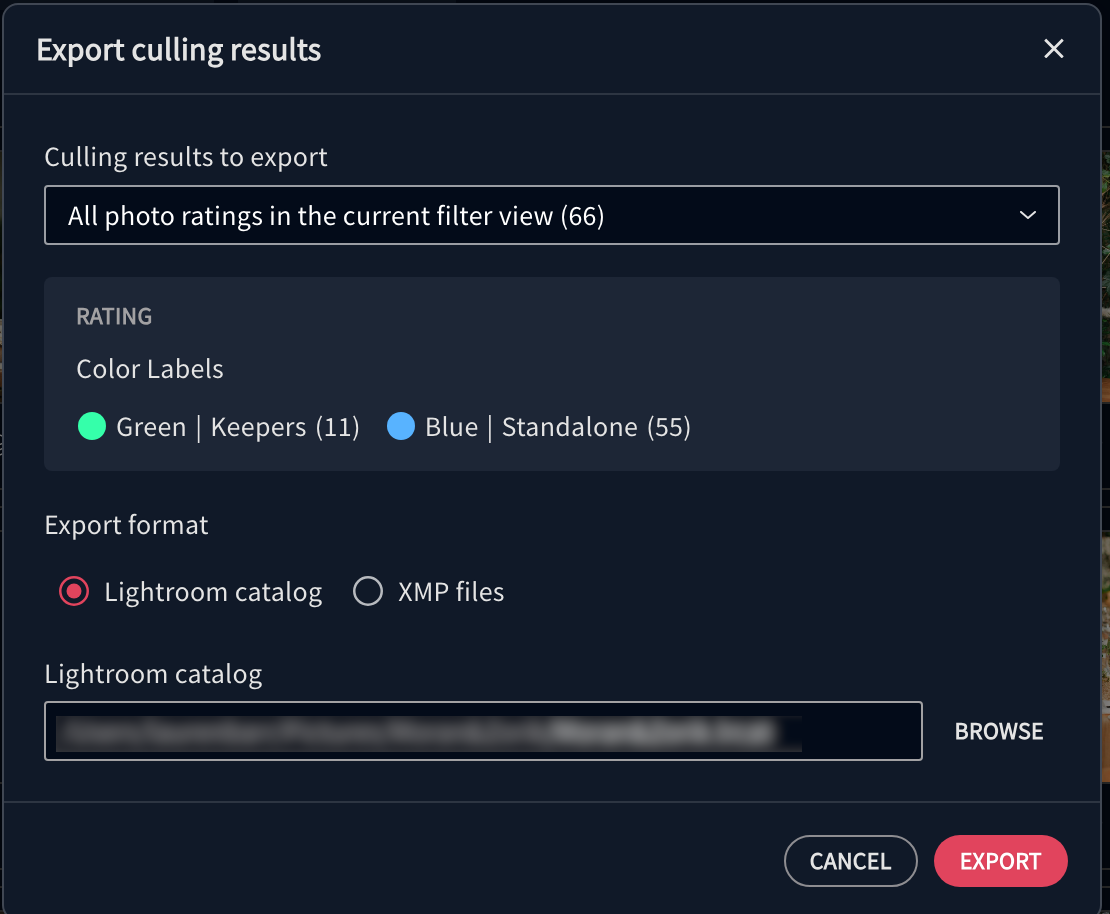Browse for a Lightroom catalog file

point(999,731)
